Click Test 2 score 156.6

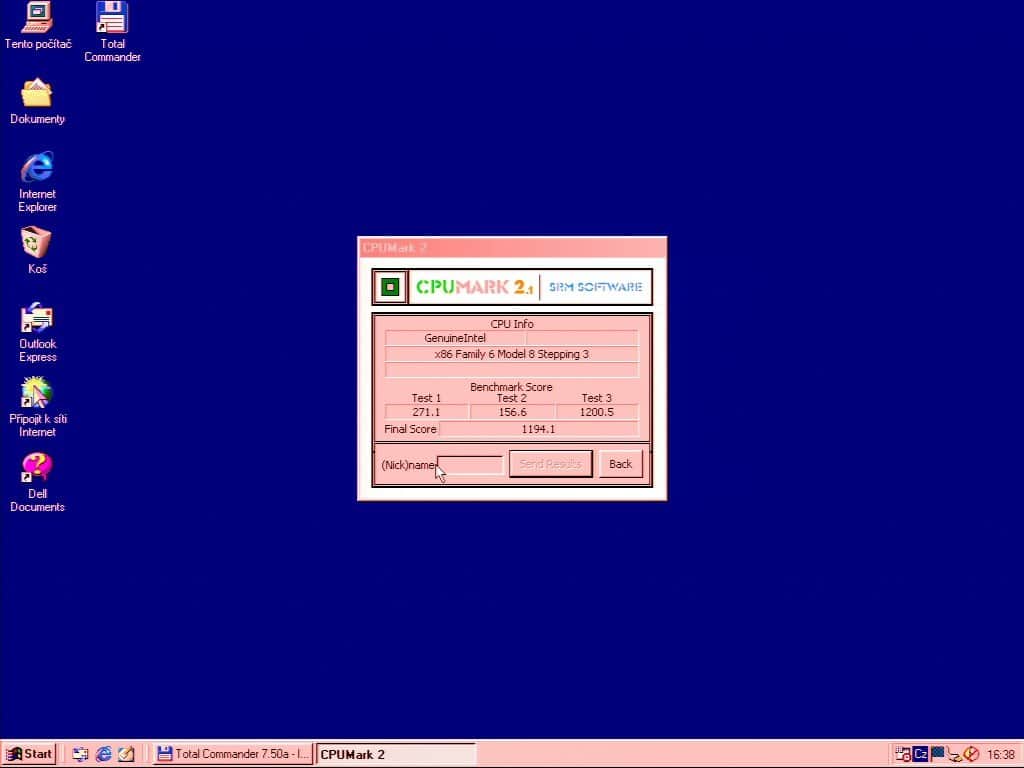512,412
